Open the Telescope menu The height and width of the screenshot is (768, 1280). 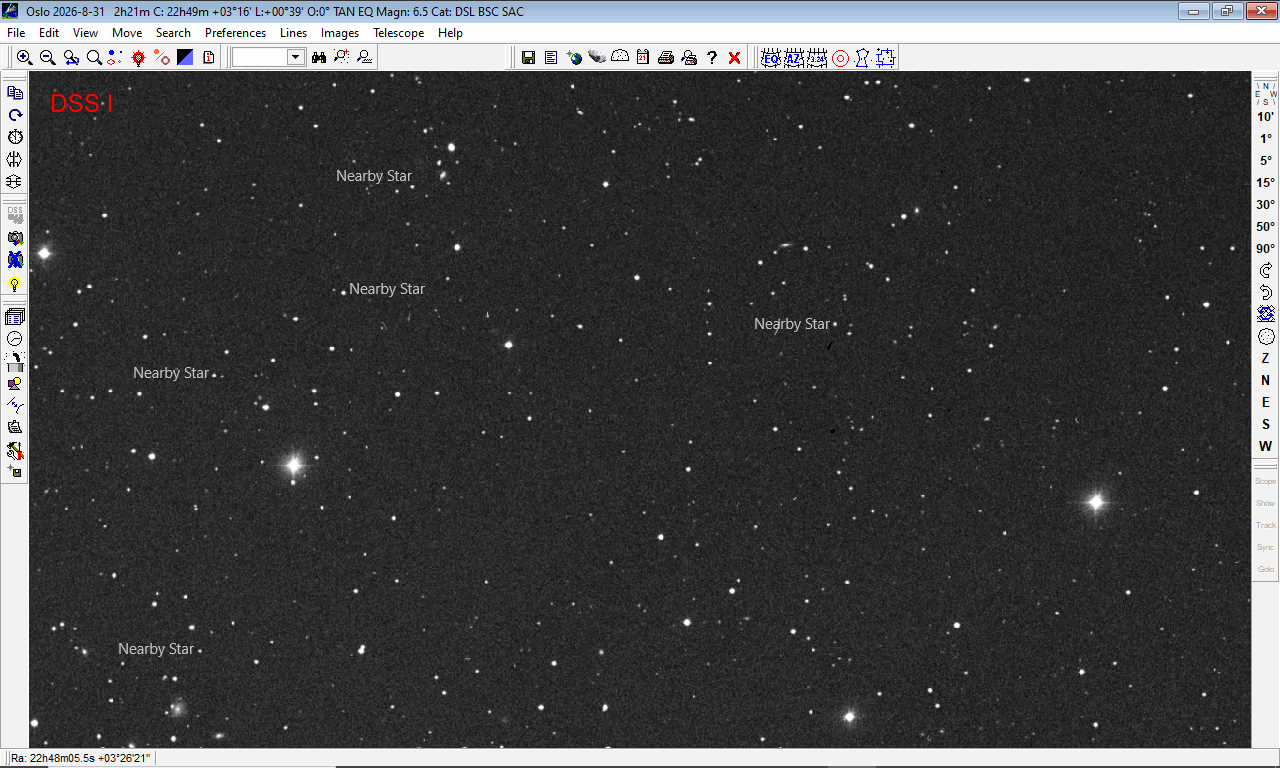(x=399, y=33)
